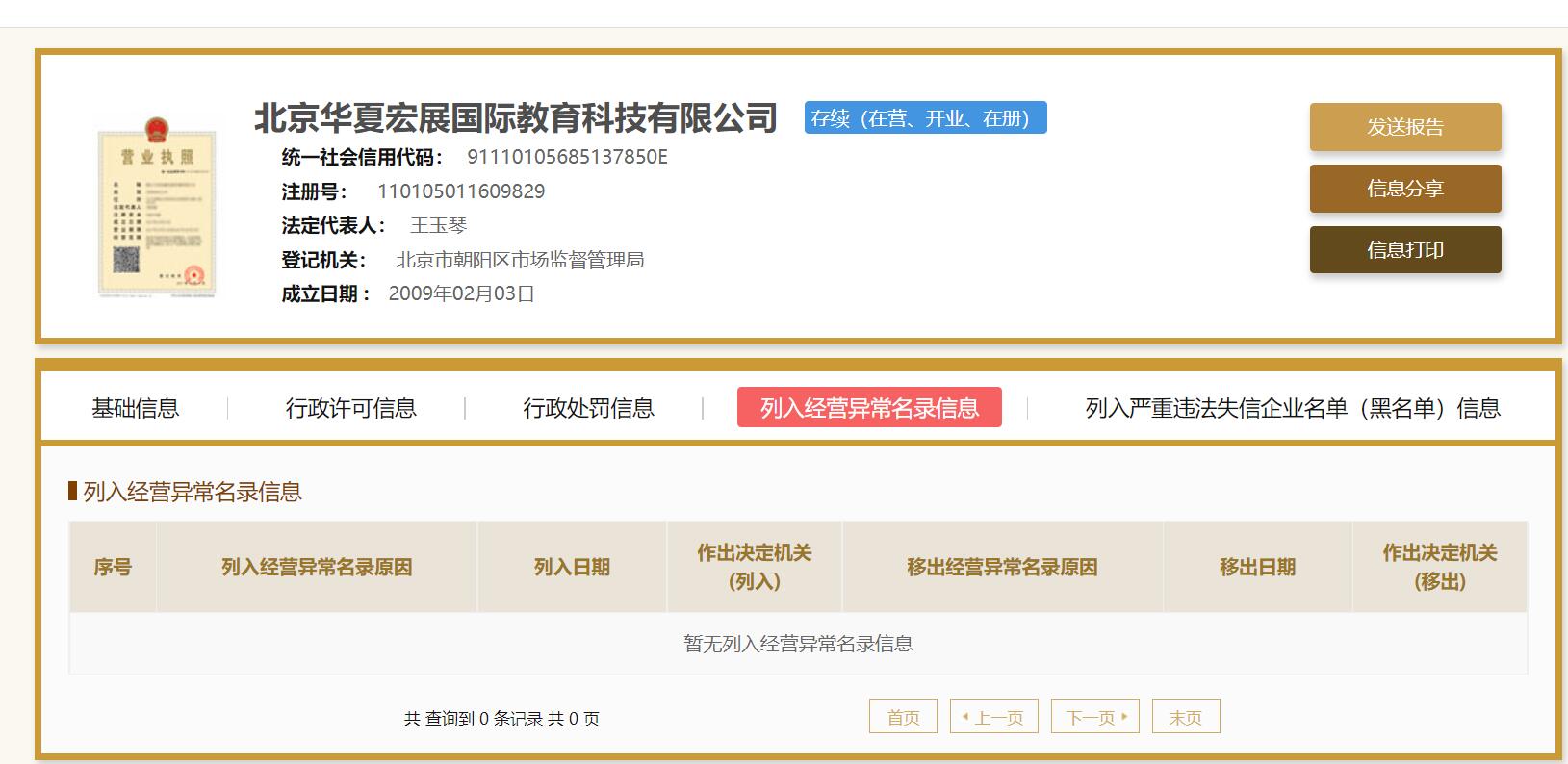The height and width of the screenshot is (764, 1568).
Task: Click the 作出决定机关(移出) column header
Action: point(1440,567)
